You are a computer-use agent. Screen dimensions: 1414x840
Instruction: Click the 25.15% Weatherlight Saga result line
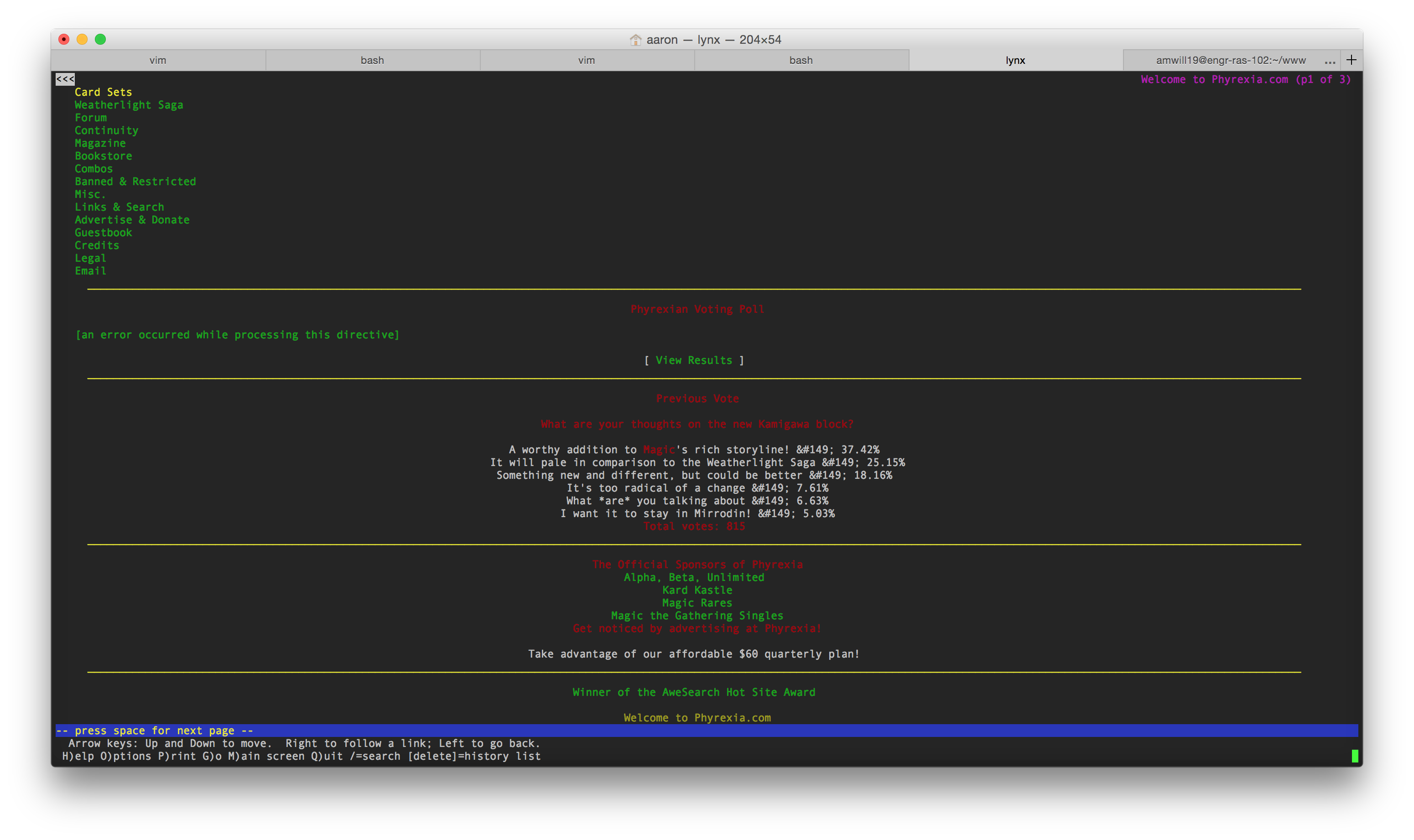(x=697, y=462)
